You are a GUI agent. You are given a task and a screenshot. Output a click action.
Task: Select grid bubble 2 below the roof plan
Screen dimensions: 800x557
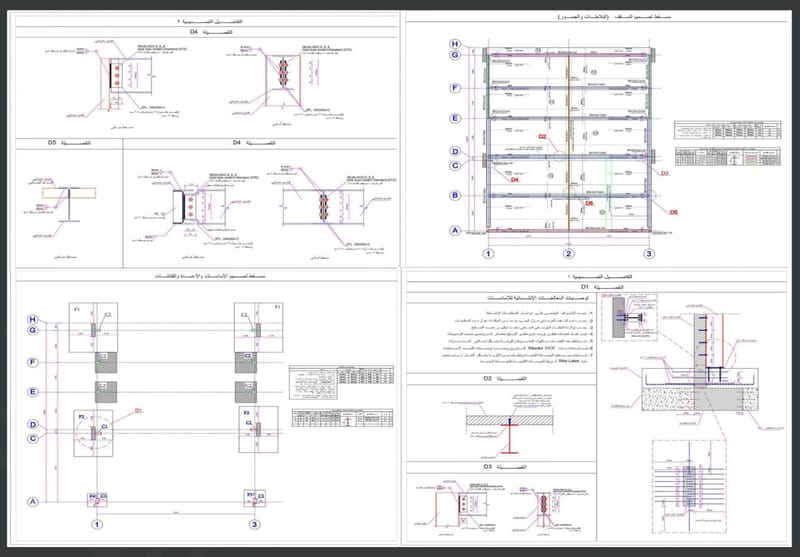(567, 254)
